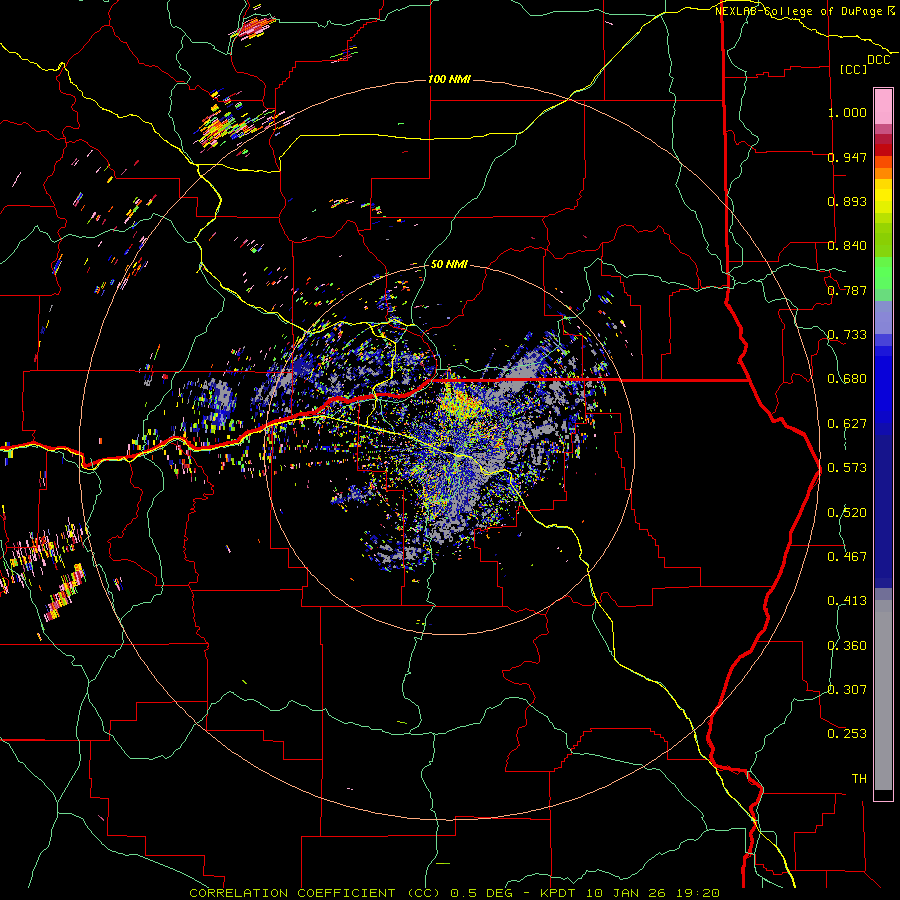900x900 pixels.
Task: Select the 0.253 scale value
Action: [847, 734]
